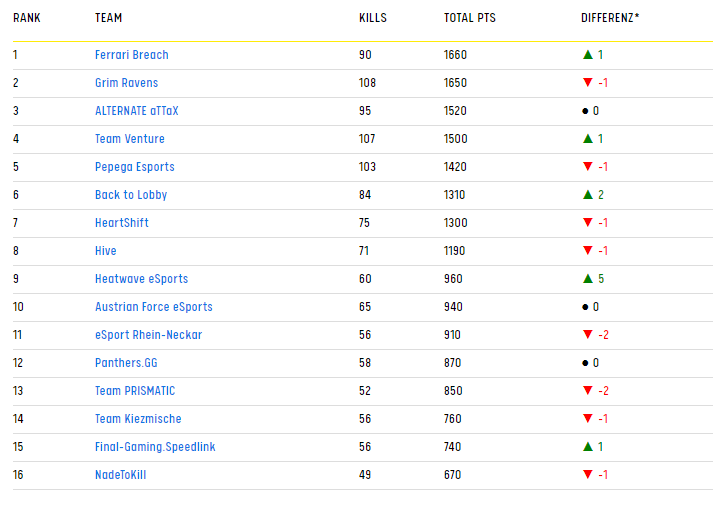The height and width of the screenshot is (508, 725).
Task: Select the 760 total points value
Action: coord(452,419)
